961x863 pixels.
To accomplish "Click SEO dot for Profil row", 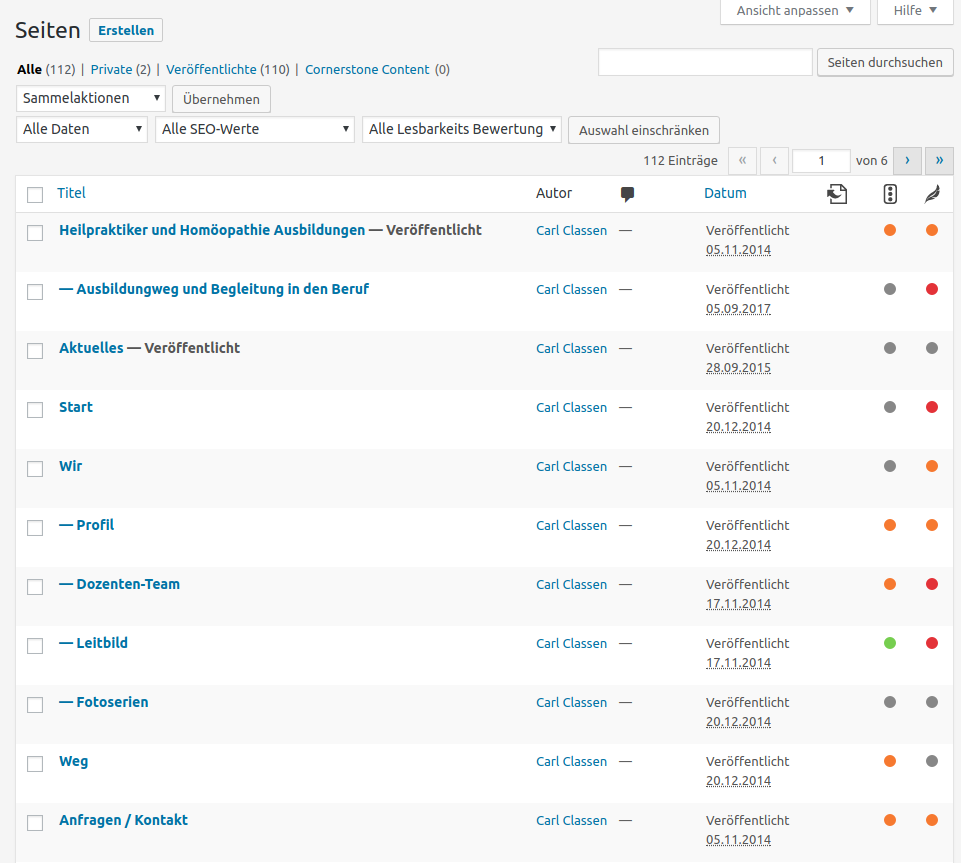I will [890, 525].
